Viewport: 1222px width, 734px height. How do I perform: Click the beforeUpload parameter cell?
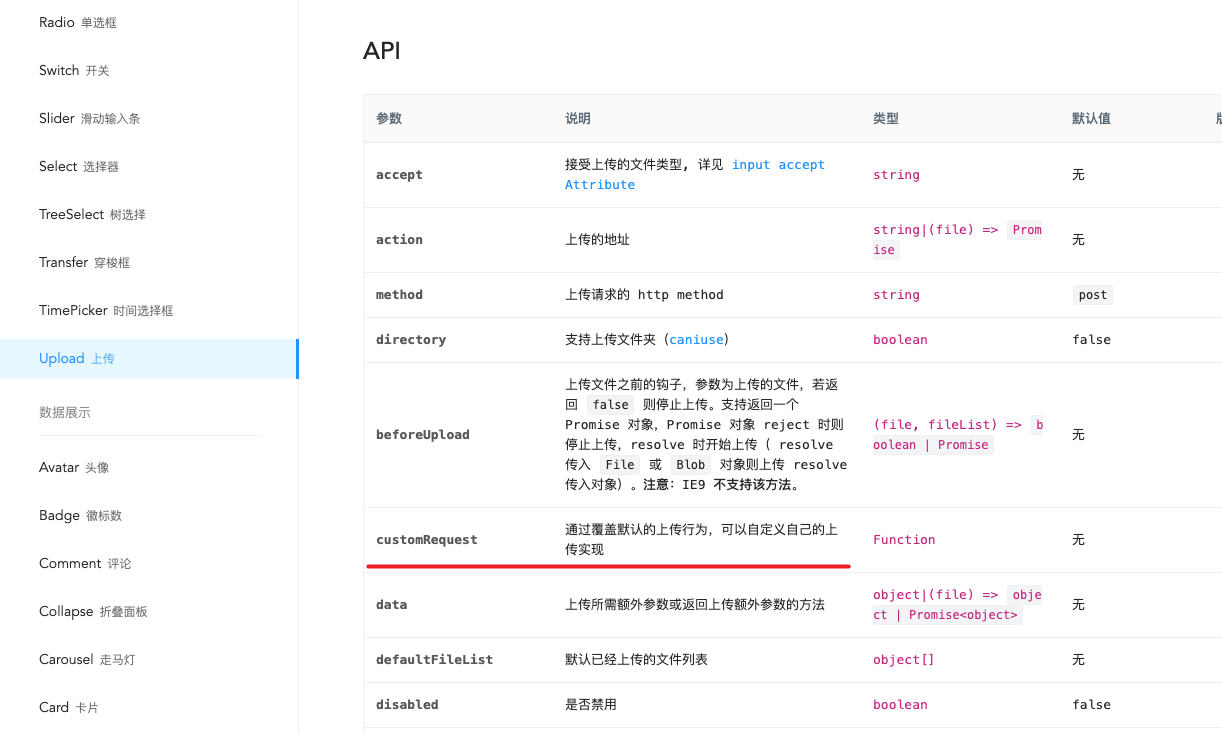pyautogui.click(x=458, y=434)
